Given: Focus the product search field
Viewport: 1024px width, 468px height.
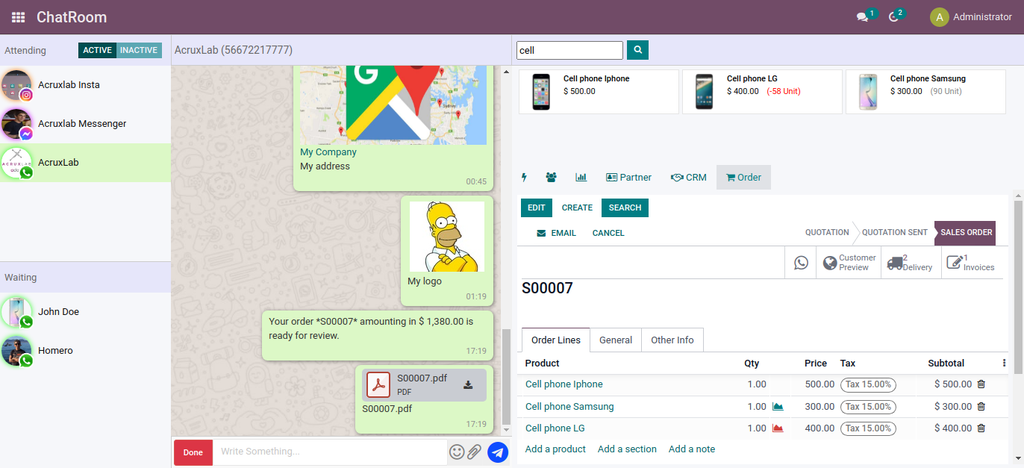Looking at the screenshot, I should click(569, 50).
